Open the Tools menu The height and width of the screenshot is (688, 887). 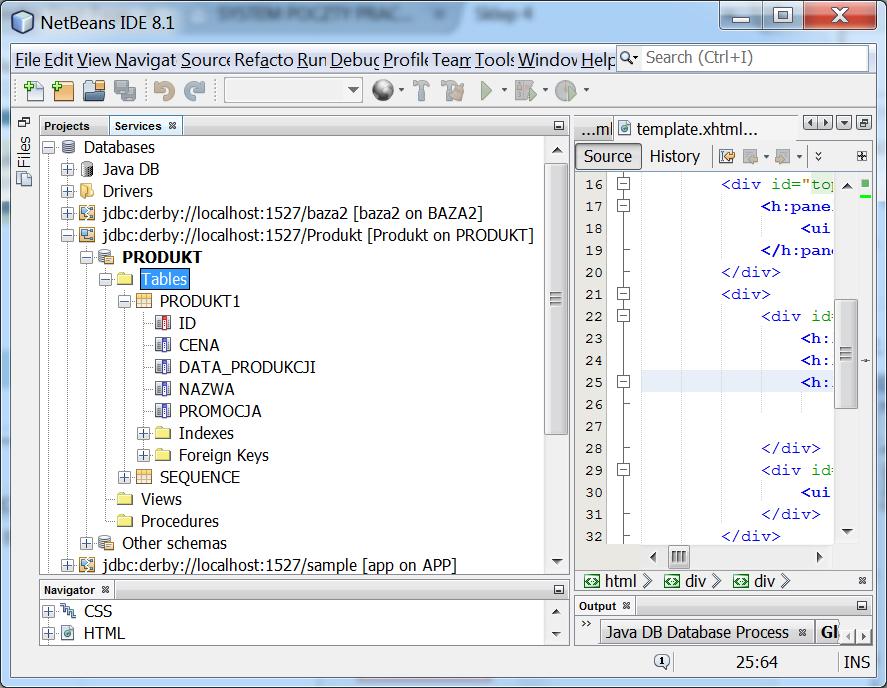point(494,59)
